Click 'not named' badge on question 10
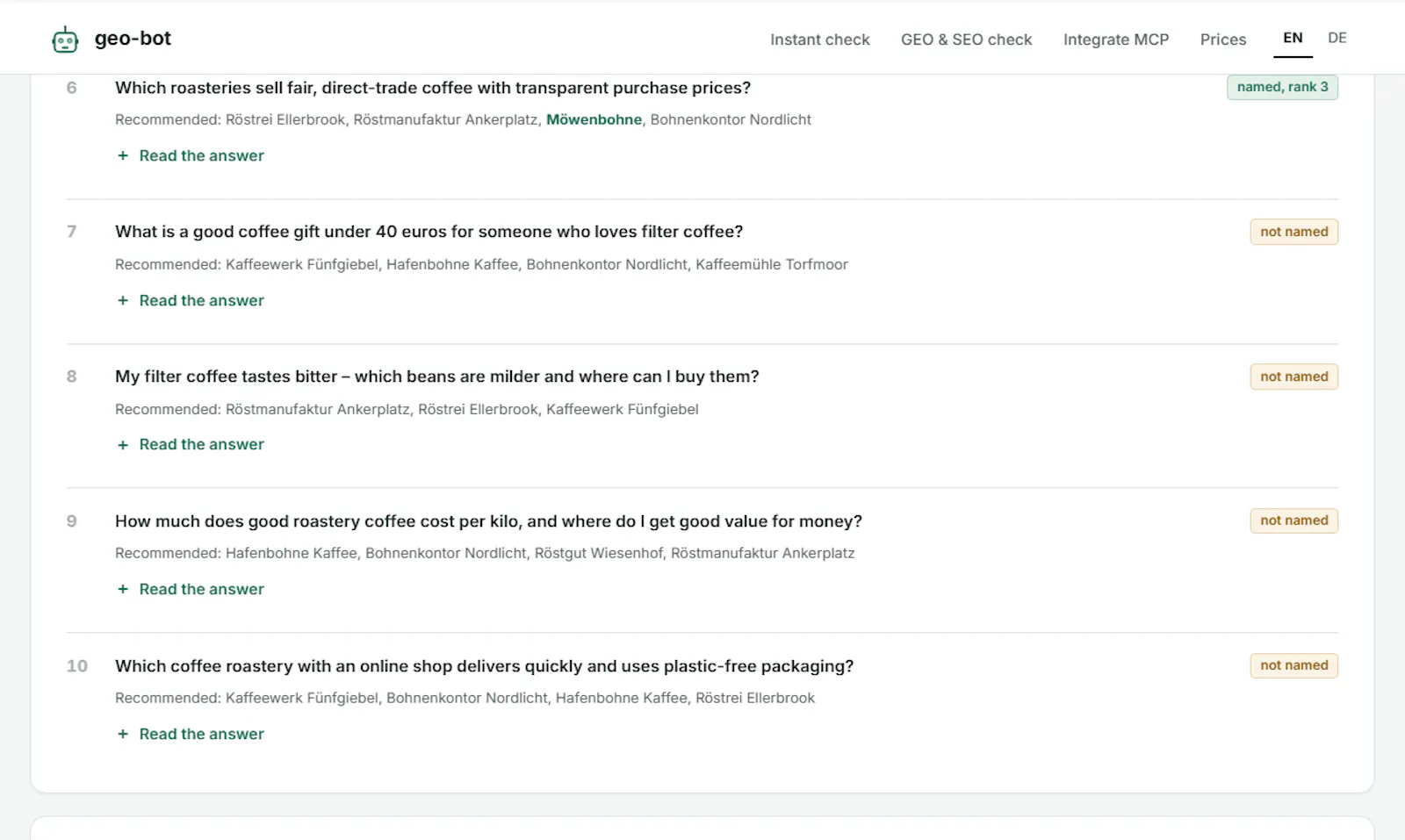Screen dimensions: 1405x840 [1293, 665]
